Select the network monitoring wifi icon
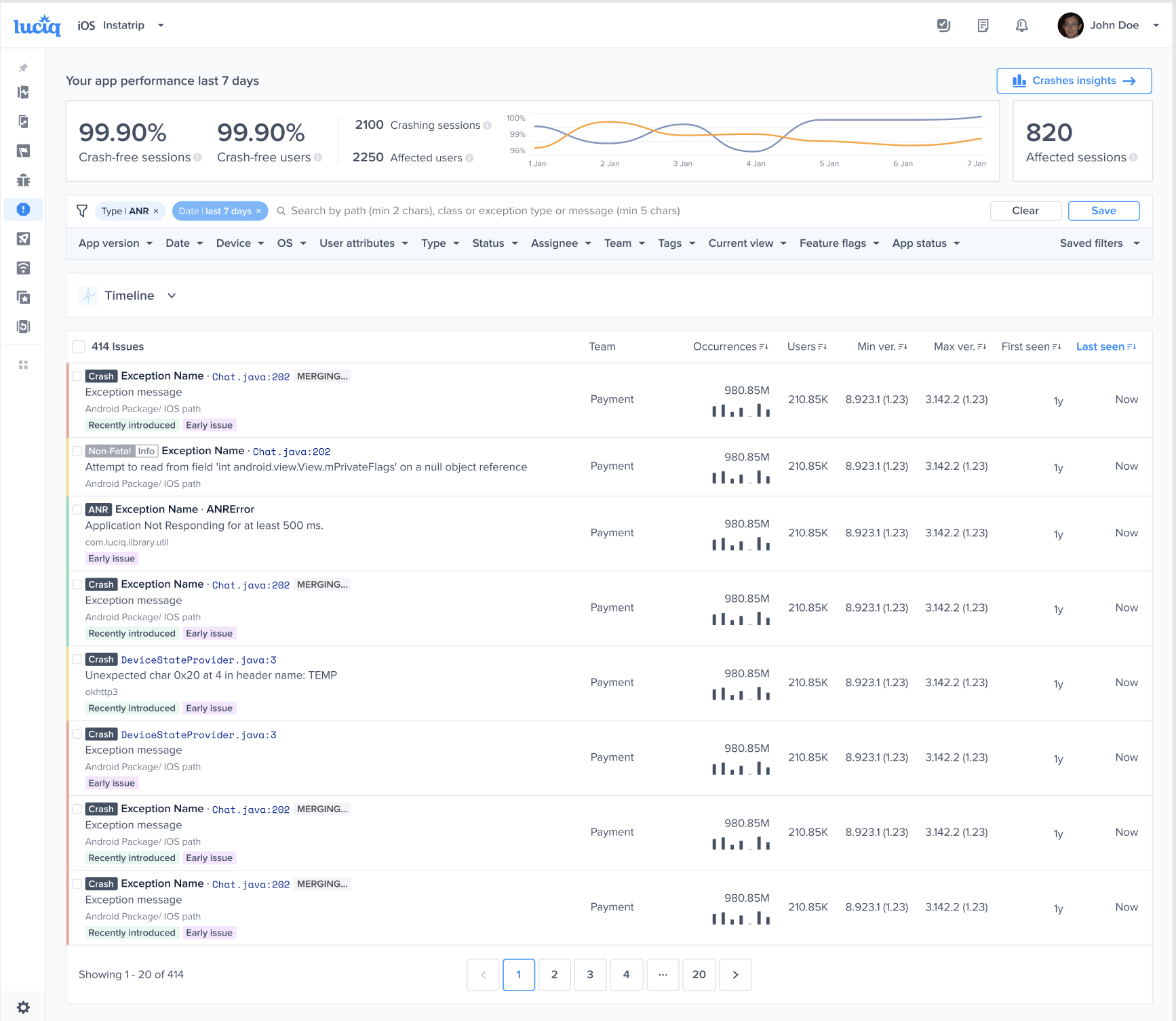The image size is (1176, 1021). tap(23, 268)
